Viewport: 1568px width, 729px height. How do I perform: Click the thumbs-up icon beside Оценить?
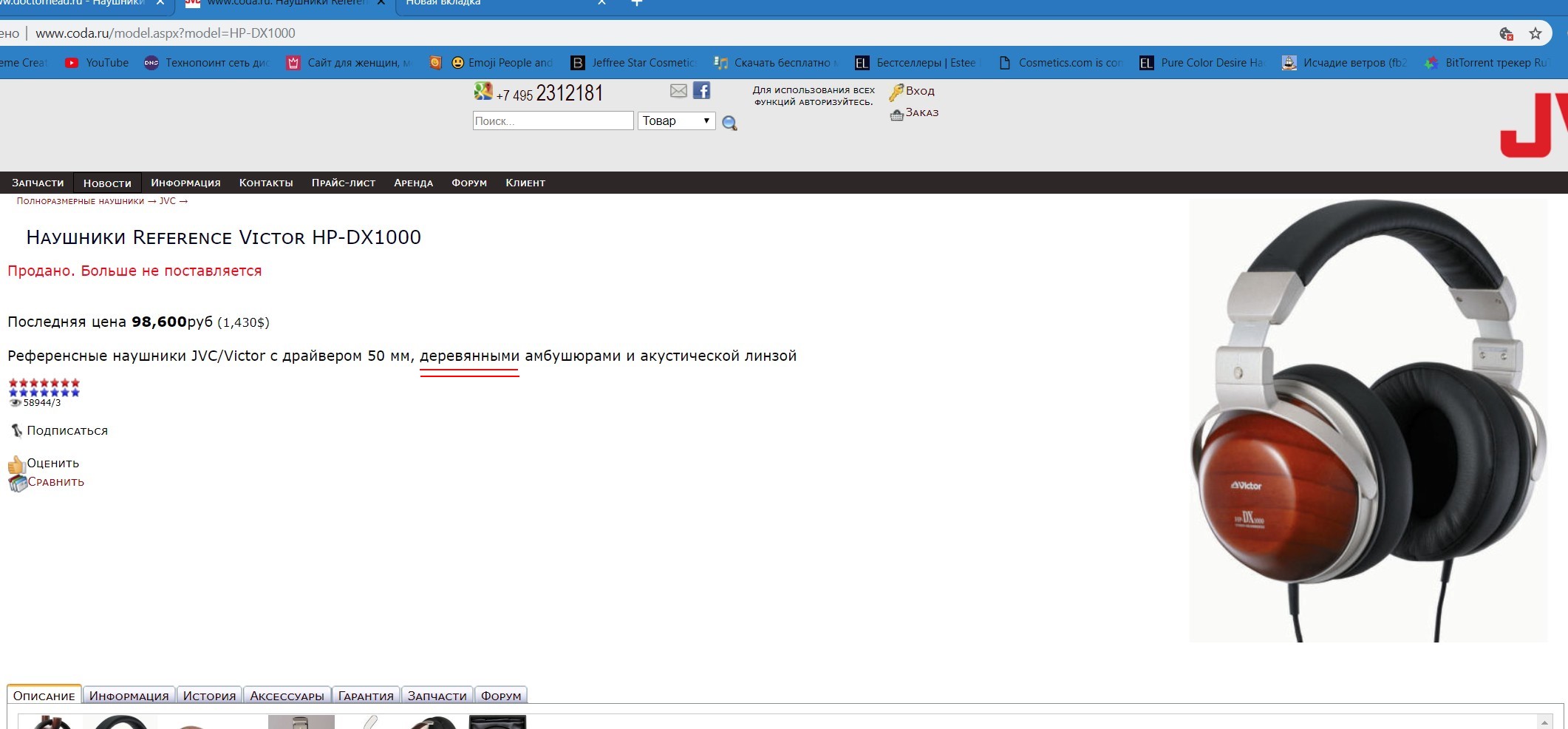(x=16, y=464)
